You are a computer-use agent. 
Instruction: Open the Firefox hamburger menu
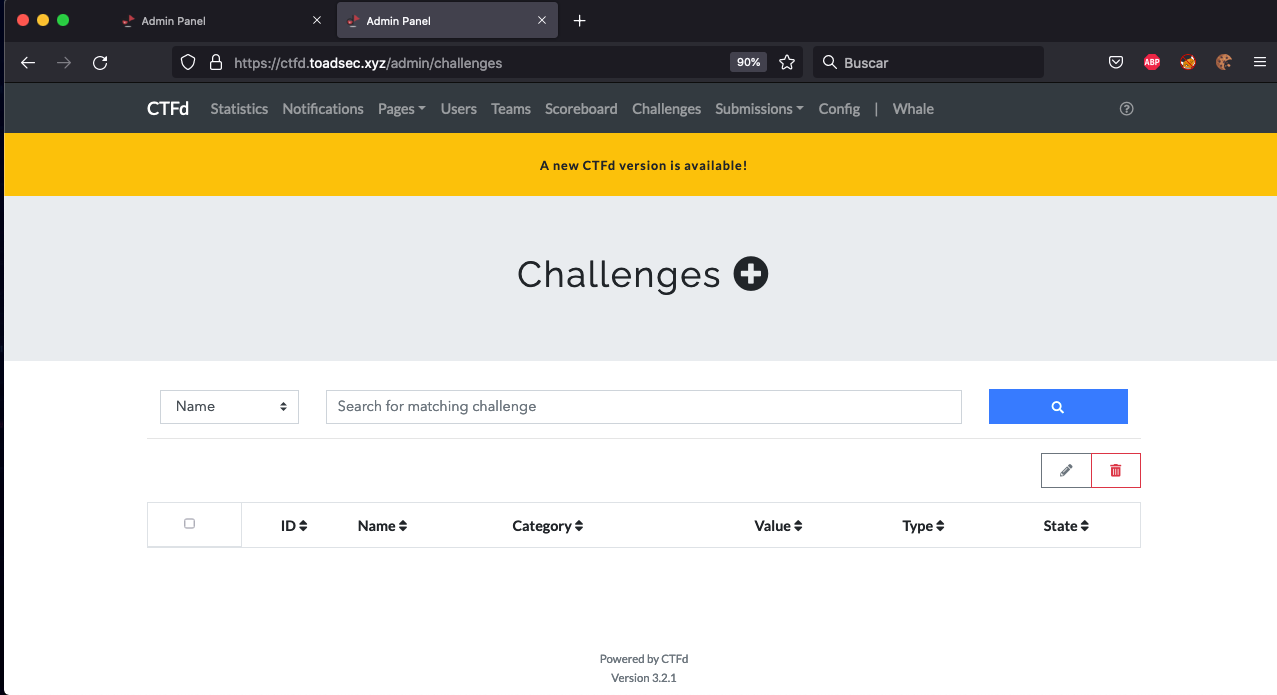[x=1260, y=62]
